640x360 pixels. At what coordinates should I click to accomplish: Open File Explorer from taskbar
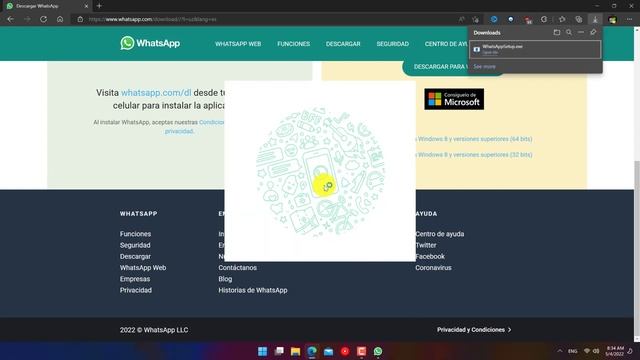pyautogui.click(x=296, y=351)
